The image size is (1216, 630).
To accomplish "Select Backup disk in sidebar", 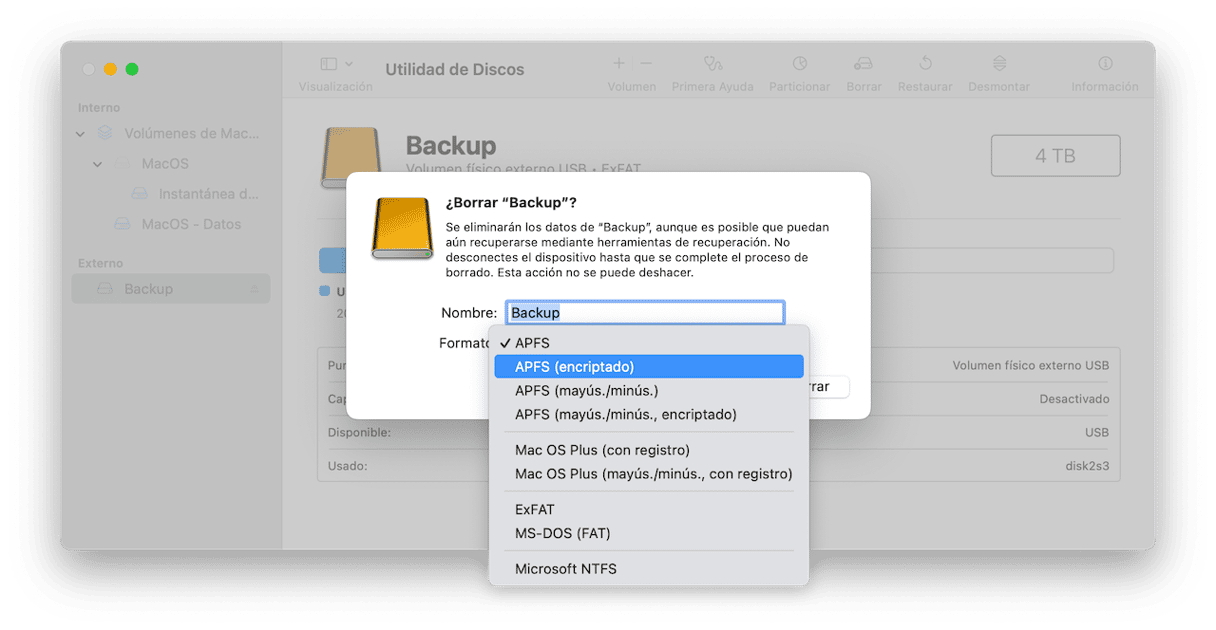I will [148, 289].
